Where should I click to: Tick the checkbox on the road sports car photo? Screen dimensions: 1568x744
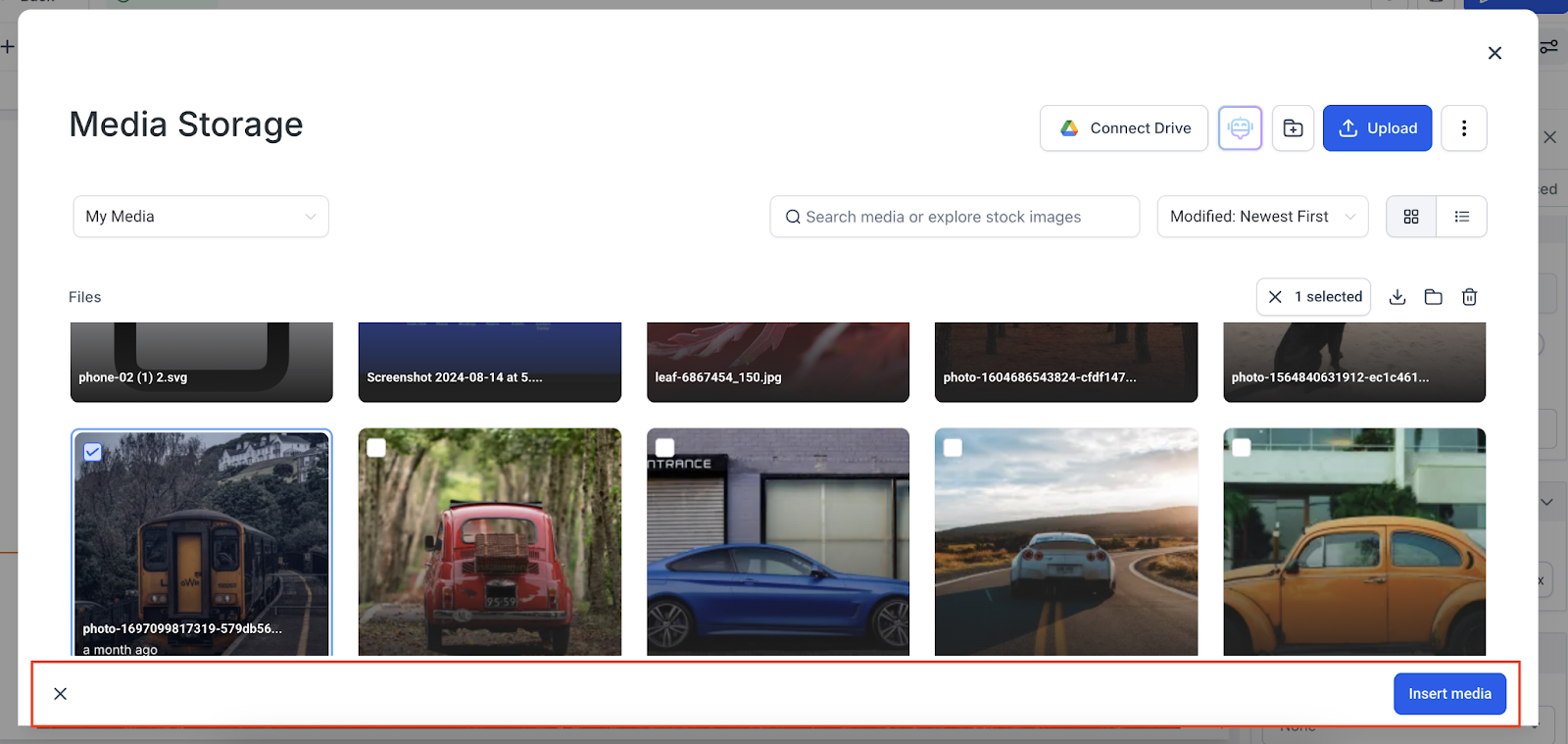click(953, 448)
